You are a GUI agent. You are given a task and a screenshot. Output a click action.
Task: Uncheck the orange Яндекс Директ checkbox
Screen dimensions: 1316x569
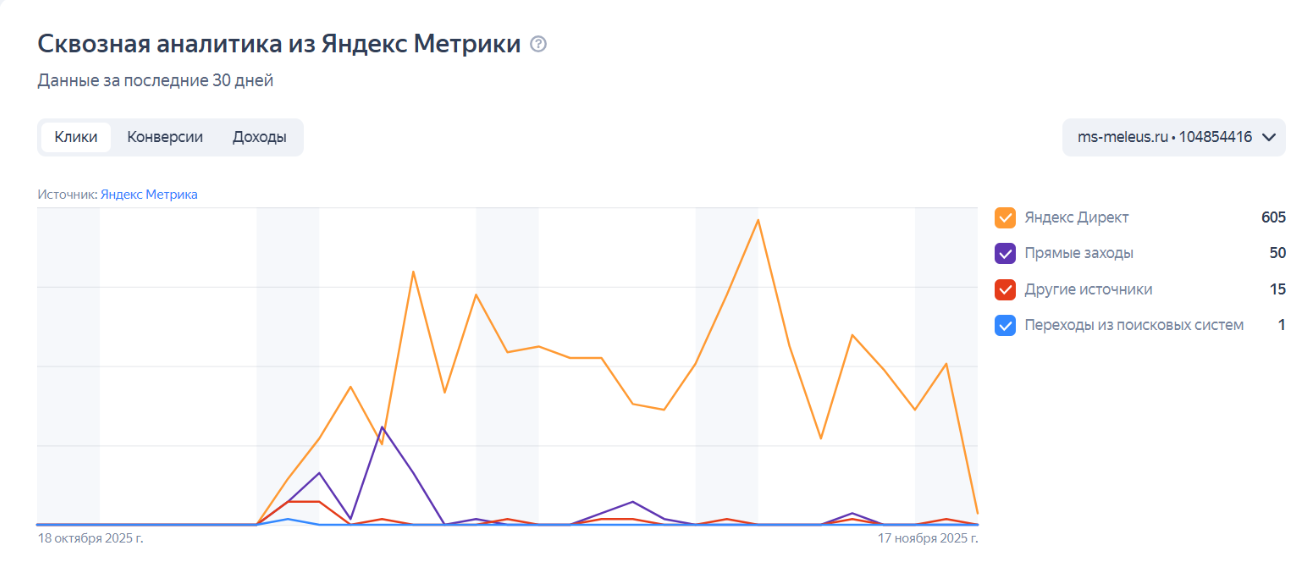[x=1006, y=217]
